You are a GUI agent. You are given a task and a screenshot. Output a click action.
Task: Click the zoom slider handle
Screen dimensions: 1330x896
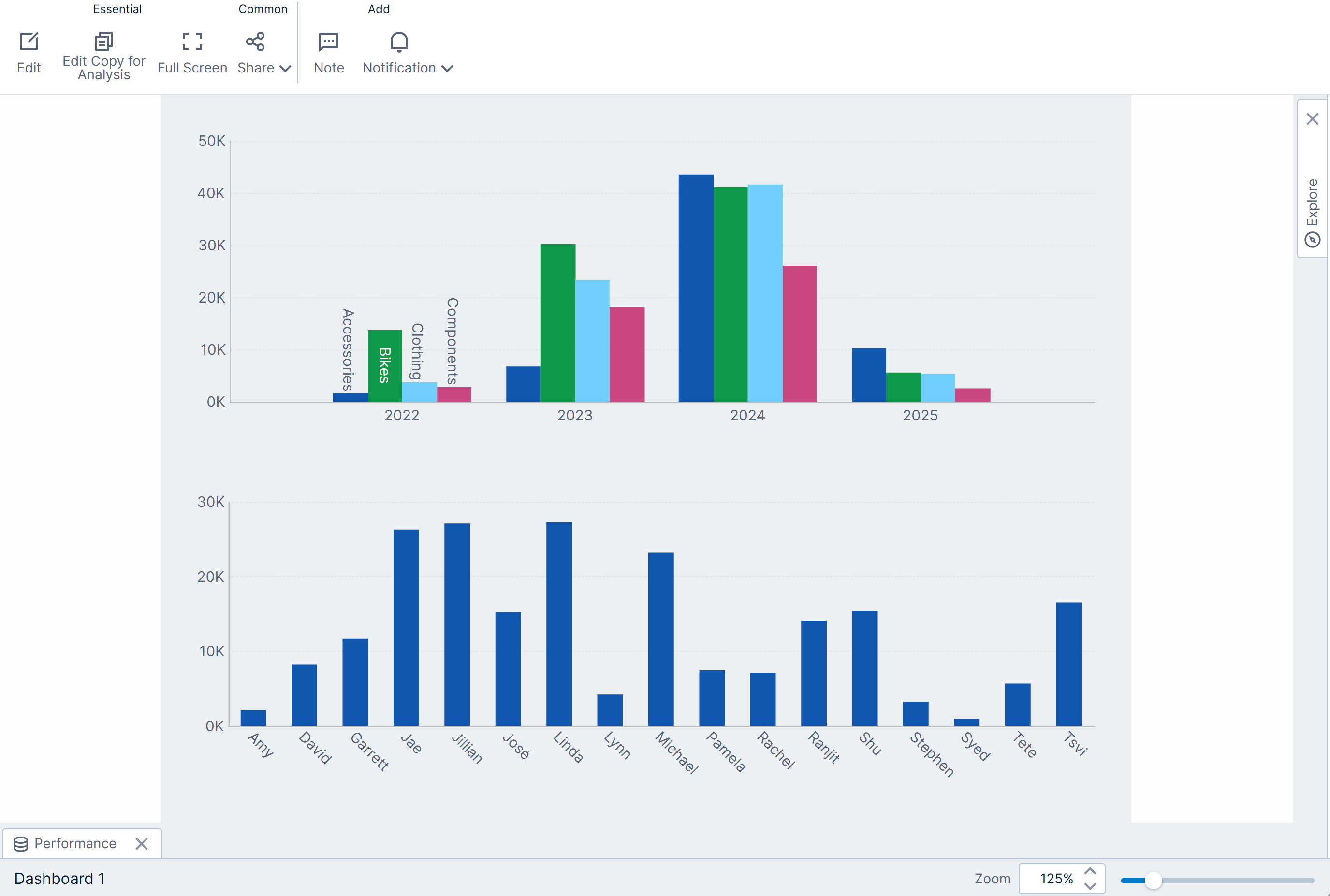tap(1153, 881)
